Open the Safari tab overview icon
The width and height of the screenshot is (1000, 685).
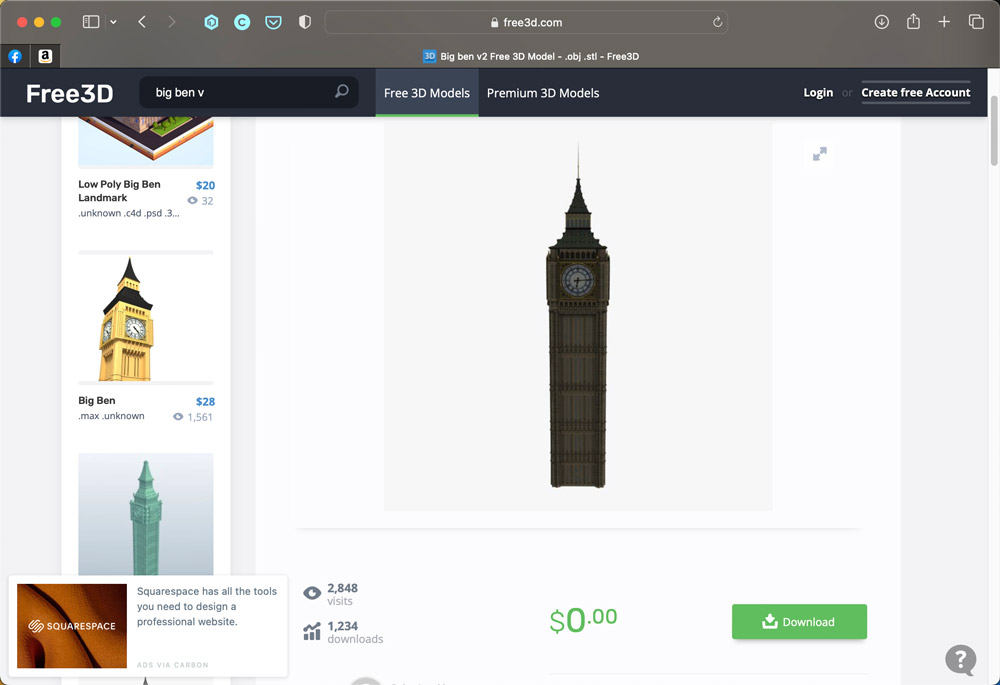click(x=976, y=22)
